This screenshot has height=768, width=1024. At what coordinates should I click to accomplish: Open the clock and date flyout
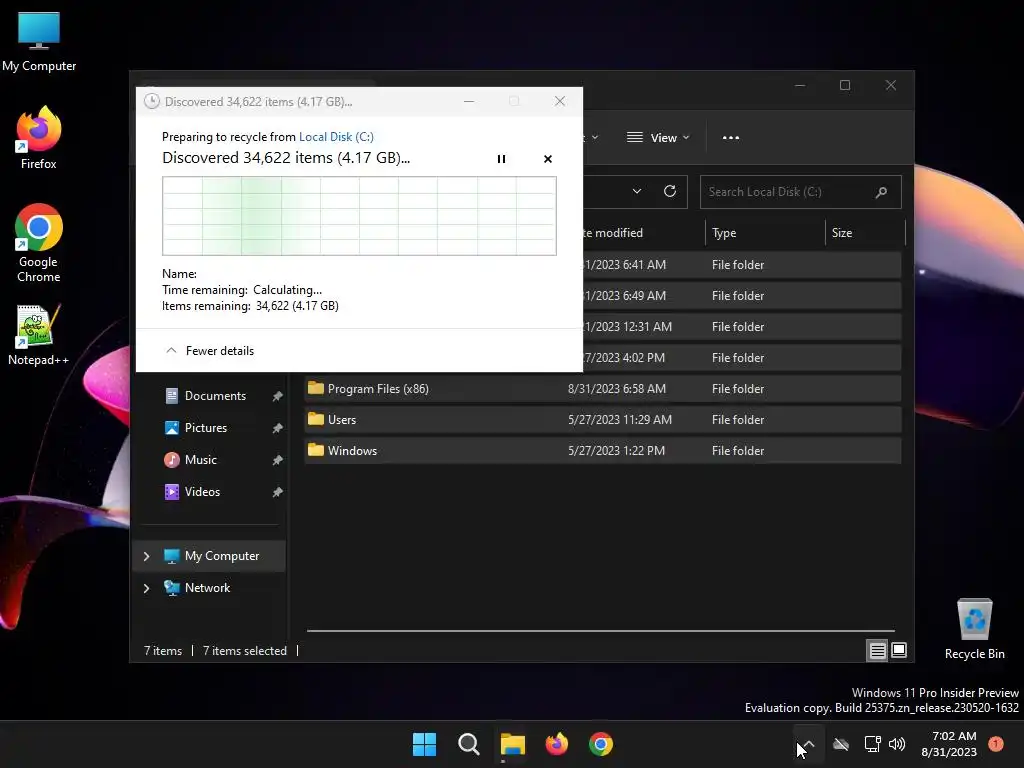(949, 744)
